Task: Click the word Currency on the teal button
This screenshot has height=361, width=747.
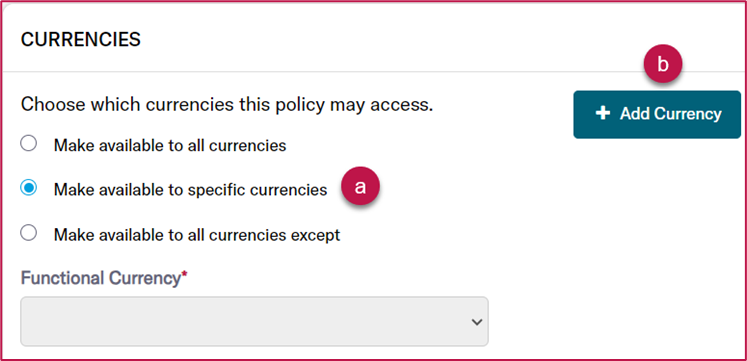Action: [x=688, y=114]
